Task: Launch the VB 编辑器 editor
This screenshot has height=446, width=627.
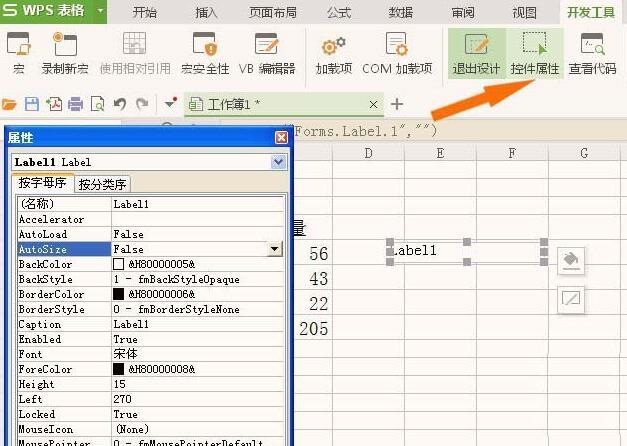Action: (267, 53)
